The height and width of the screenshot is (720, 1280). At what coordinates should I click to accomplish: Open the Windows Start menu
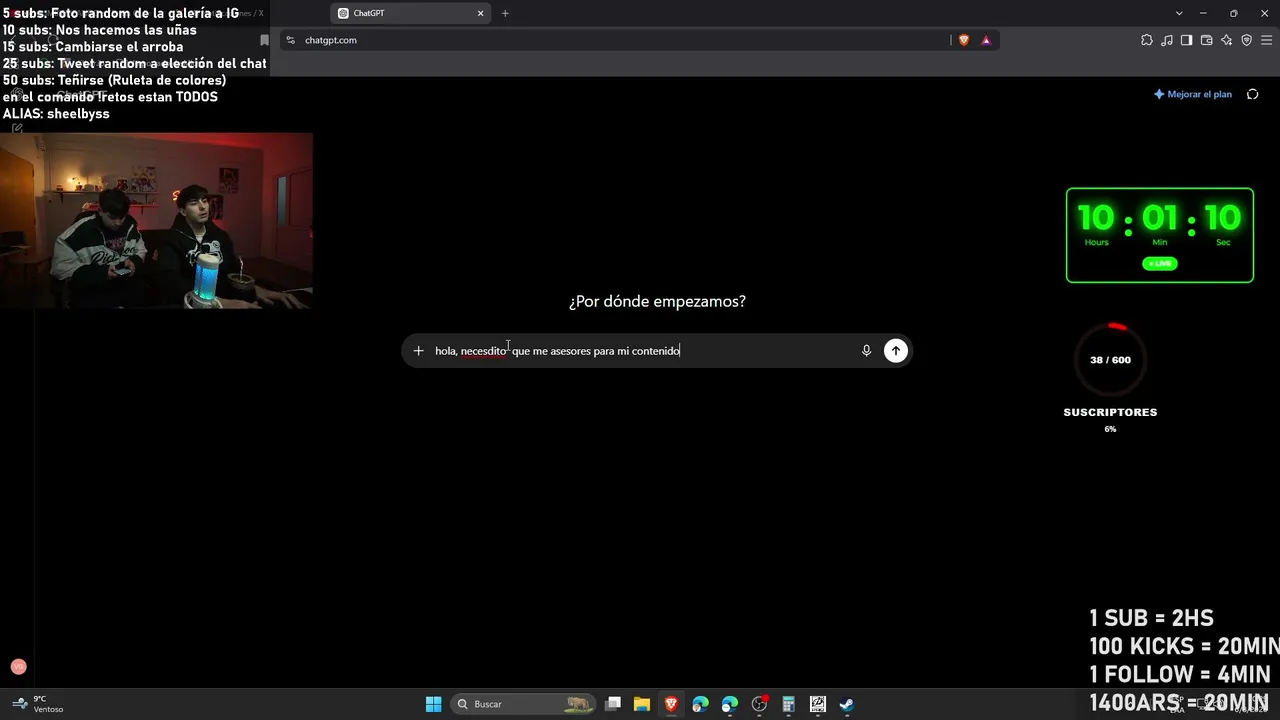coord(433,704)
